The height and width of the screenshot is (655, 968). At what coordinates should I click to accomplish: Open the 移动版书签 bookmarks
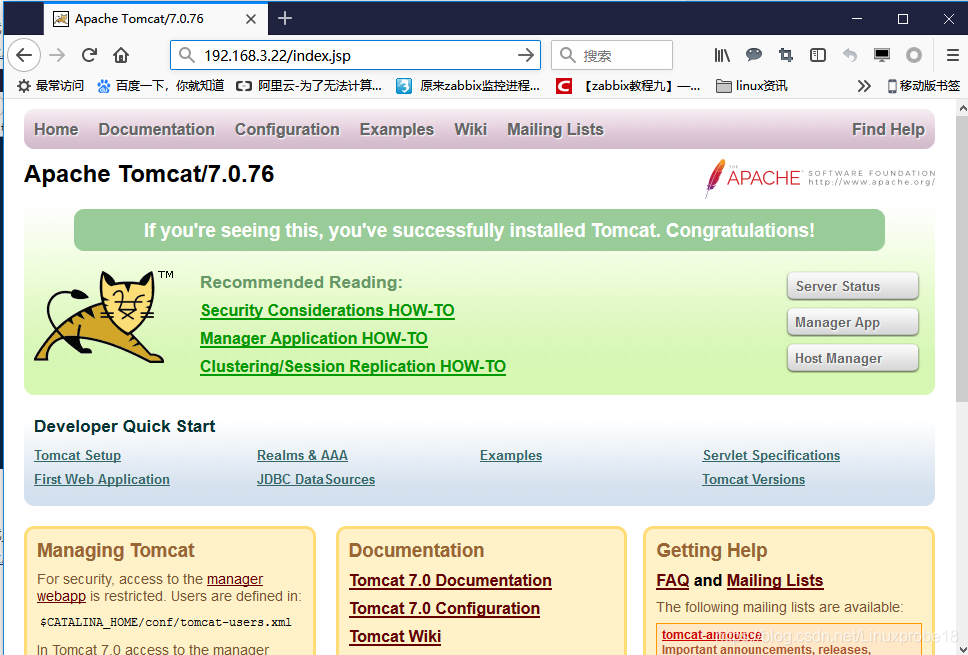(x=924, y=86)
